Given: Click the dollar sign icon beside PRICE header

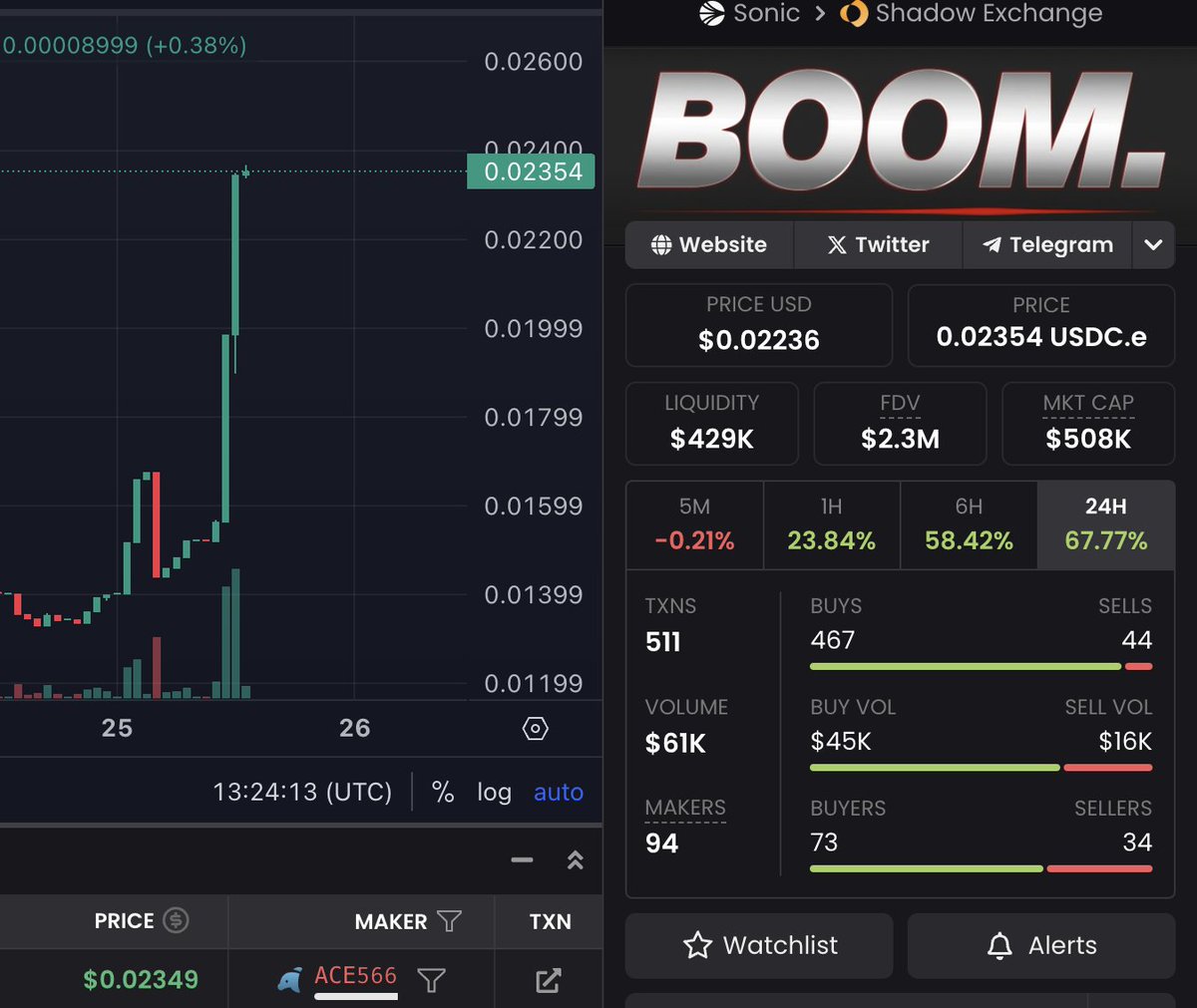Looking at the screenshot, I should point(176,920).
